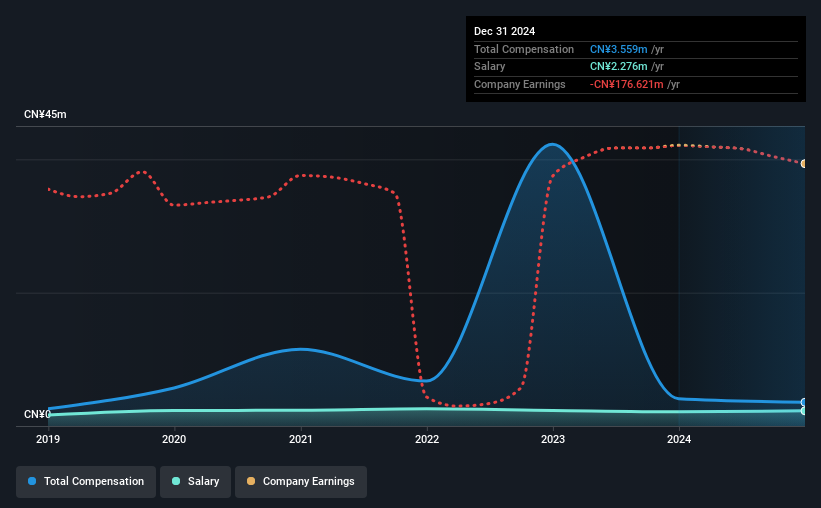Click the Dec 31 2024 tooltip date
Image resolution: width=821 pixels, height=508 pixels.
click(x=504, y=31)
